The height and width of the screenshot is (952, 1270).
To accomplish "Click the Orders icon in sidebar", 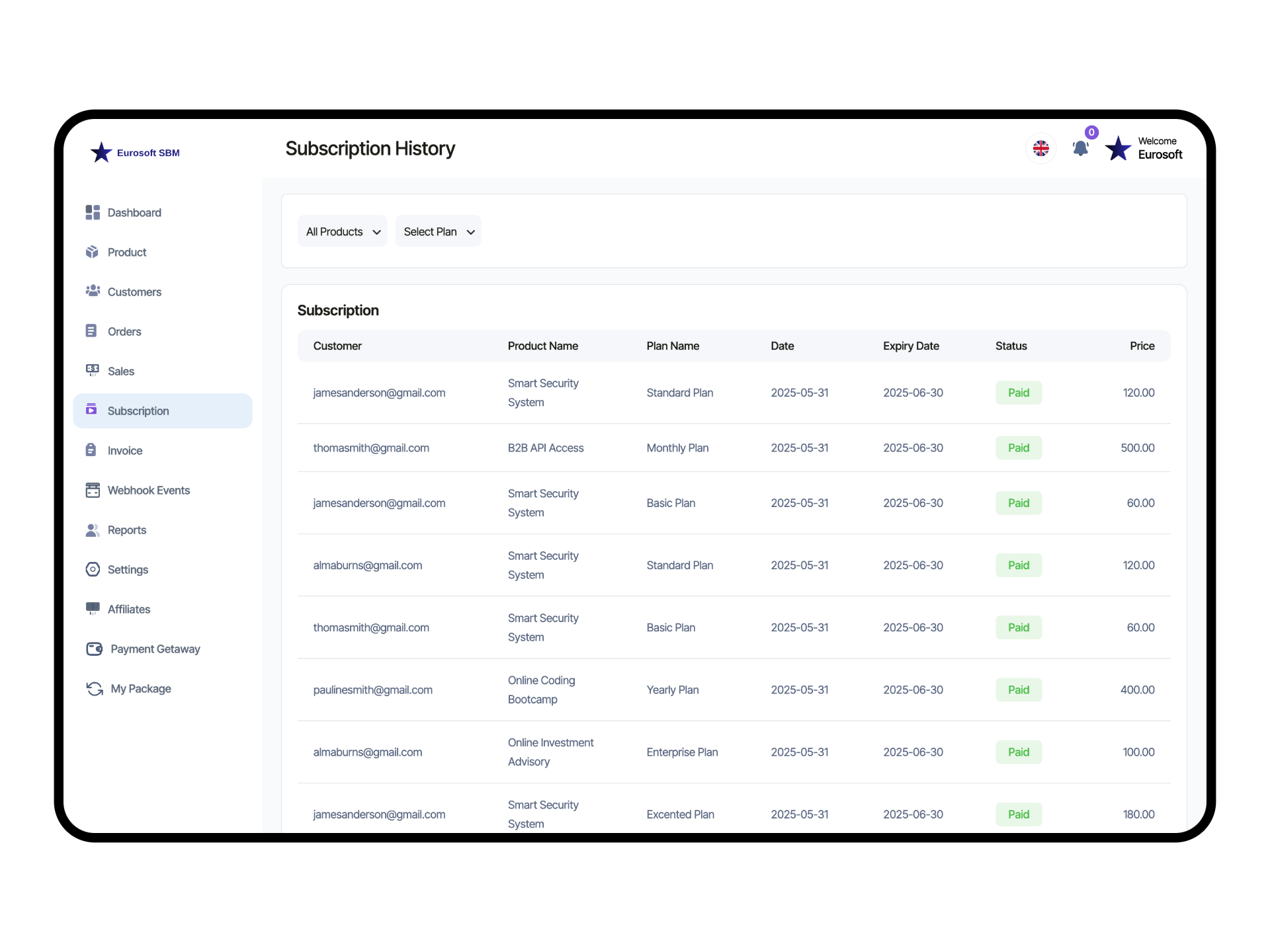I will (93, 331).
